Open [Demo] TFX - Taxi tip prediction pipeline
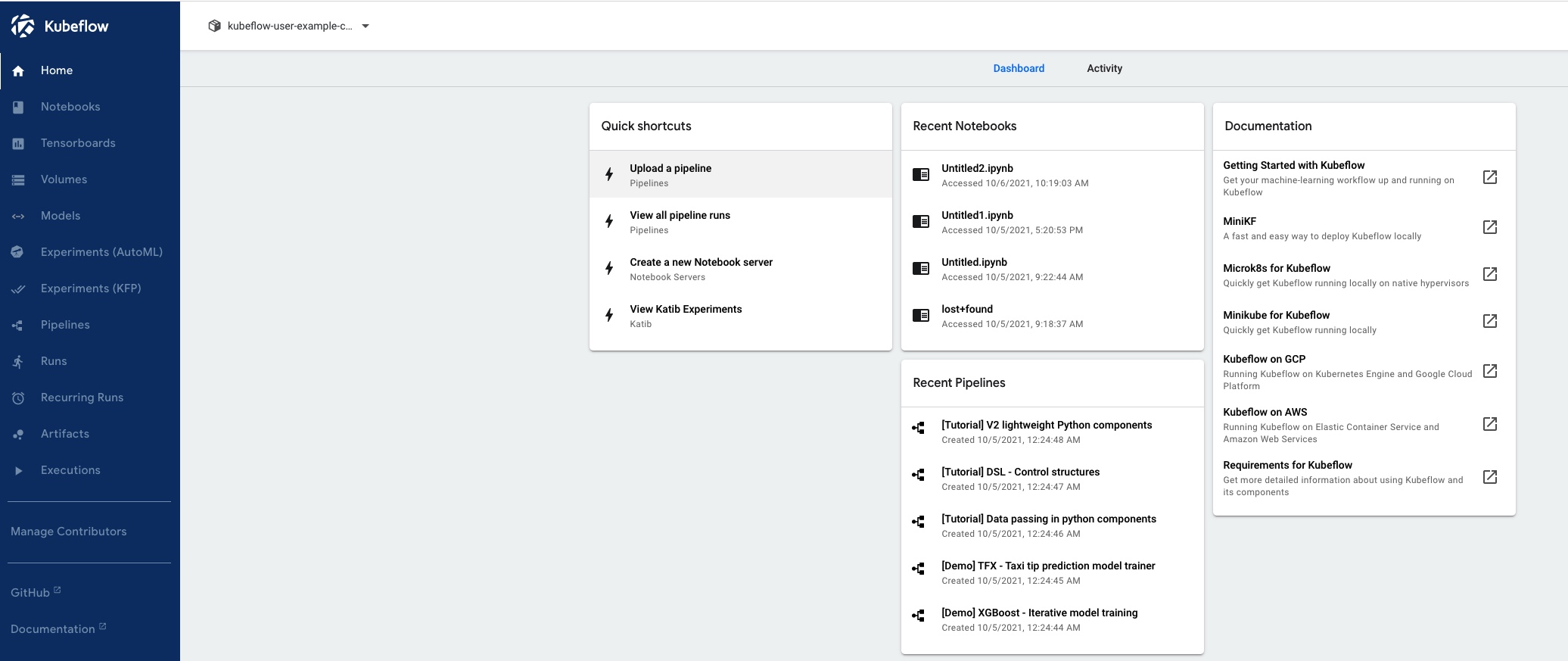Viewport: 1568px width, 661px height. click(1053, 572)
